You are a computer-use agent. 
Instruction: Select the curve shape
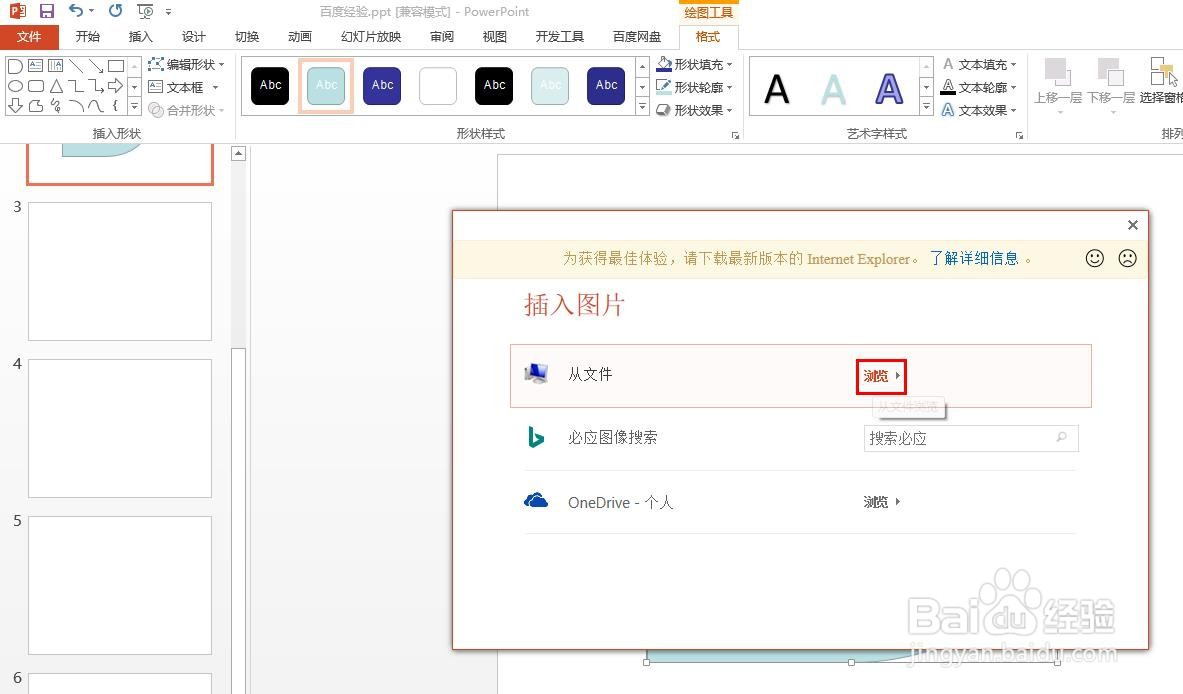pos(95,106)
